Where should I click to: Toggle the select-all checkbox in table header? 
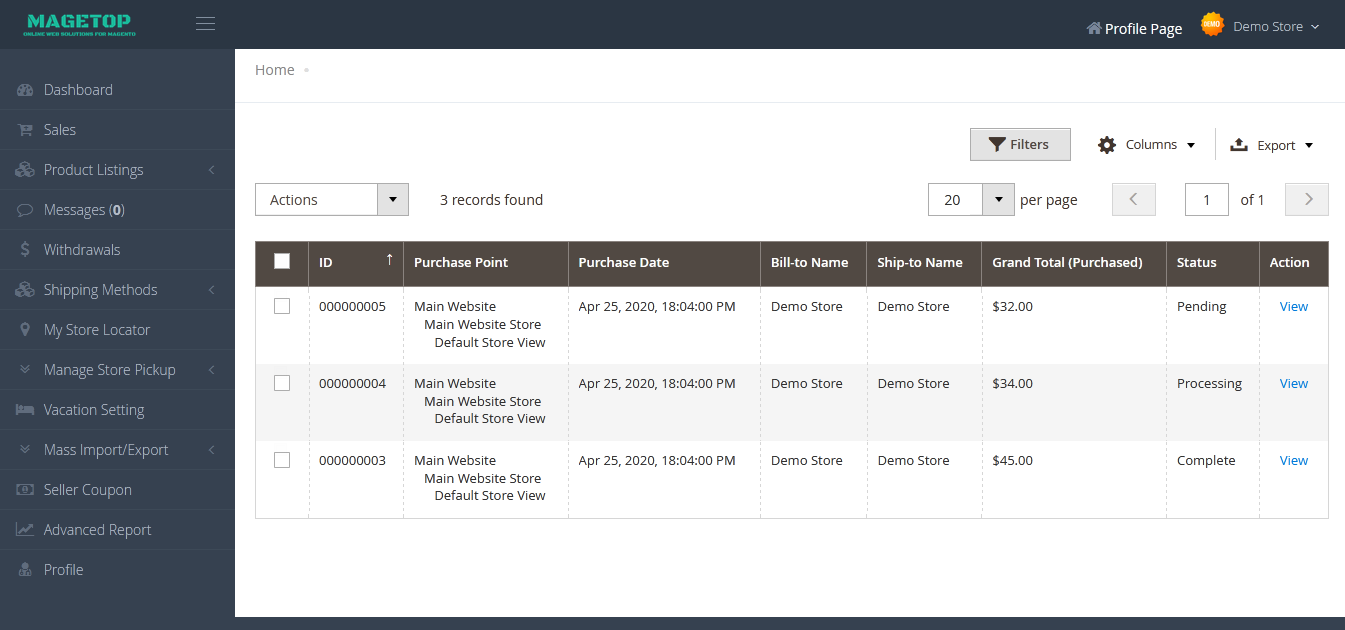282,261
